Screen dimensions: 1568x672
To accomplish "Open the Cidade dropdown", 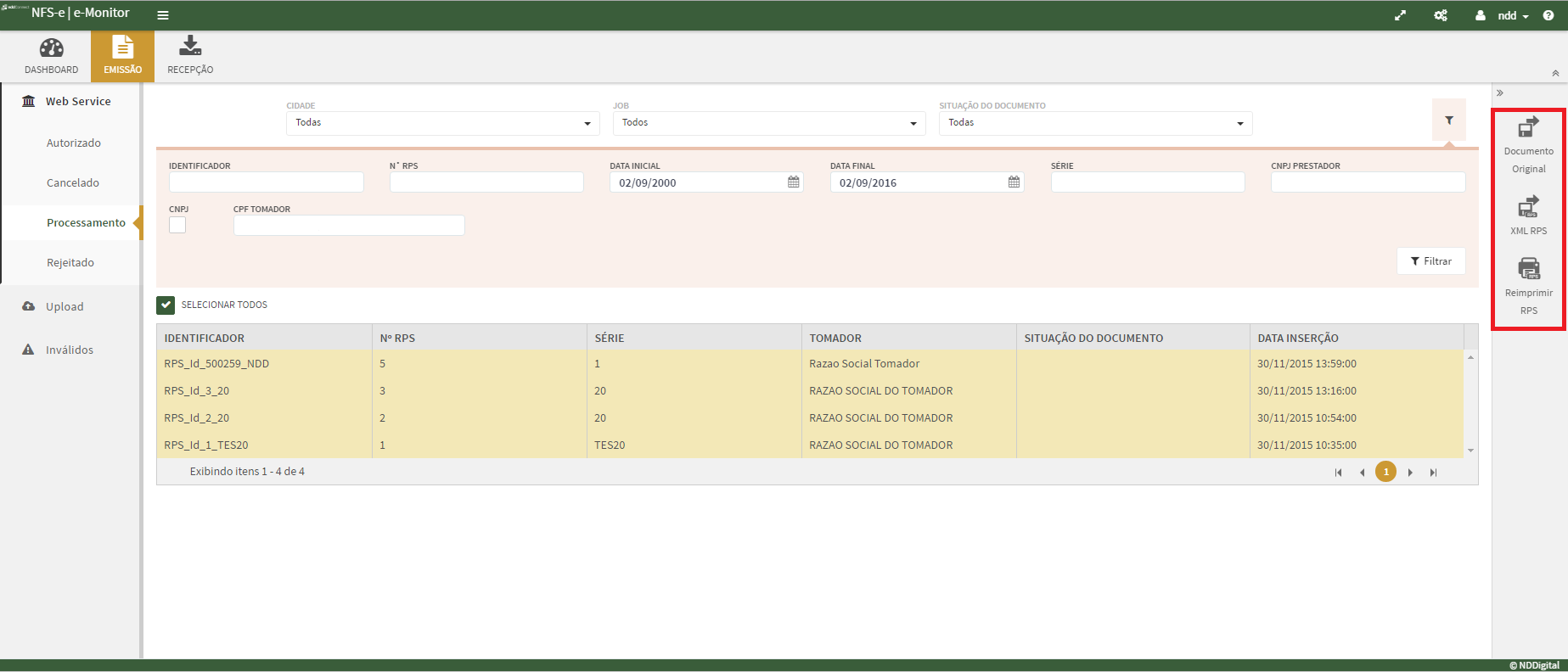I will (x=442, y=123).
